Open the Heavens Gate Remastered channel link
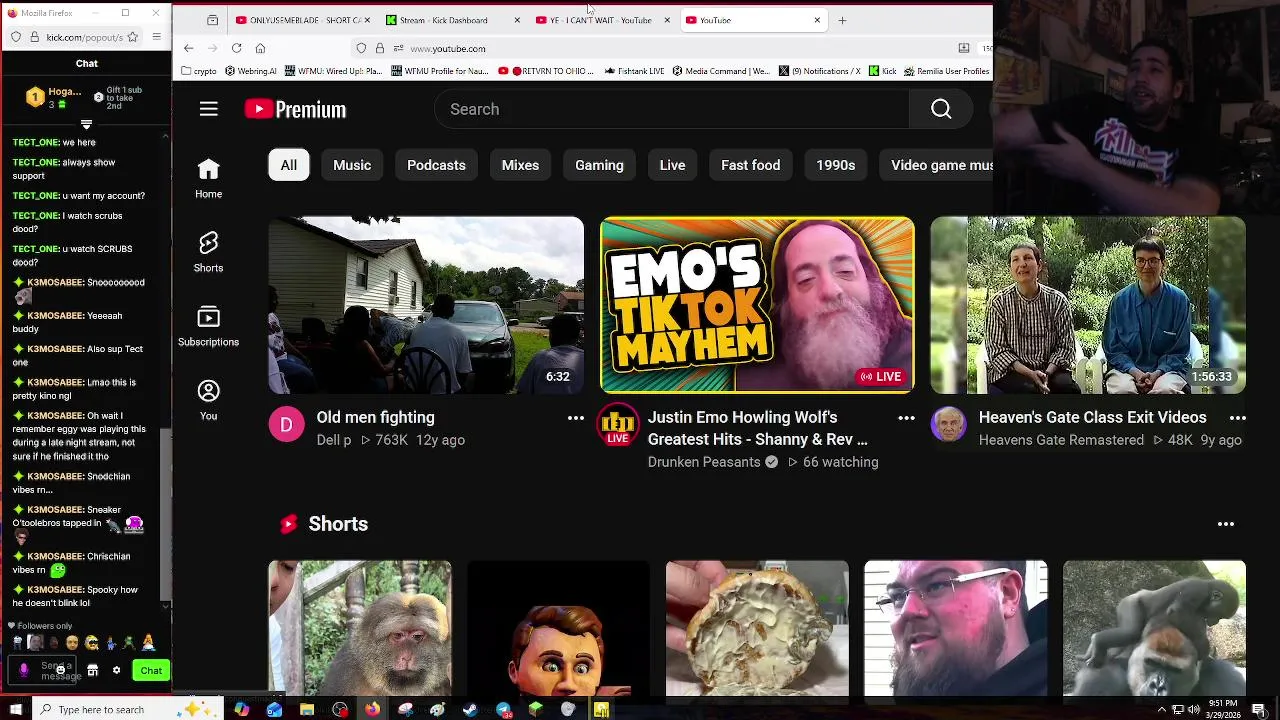The image size is (1280, 720). click(1061, 440)
